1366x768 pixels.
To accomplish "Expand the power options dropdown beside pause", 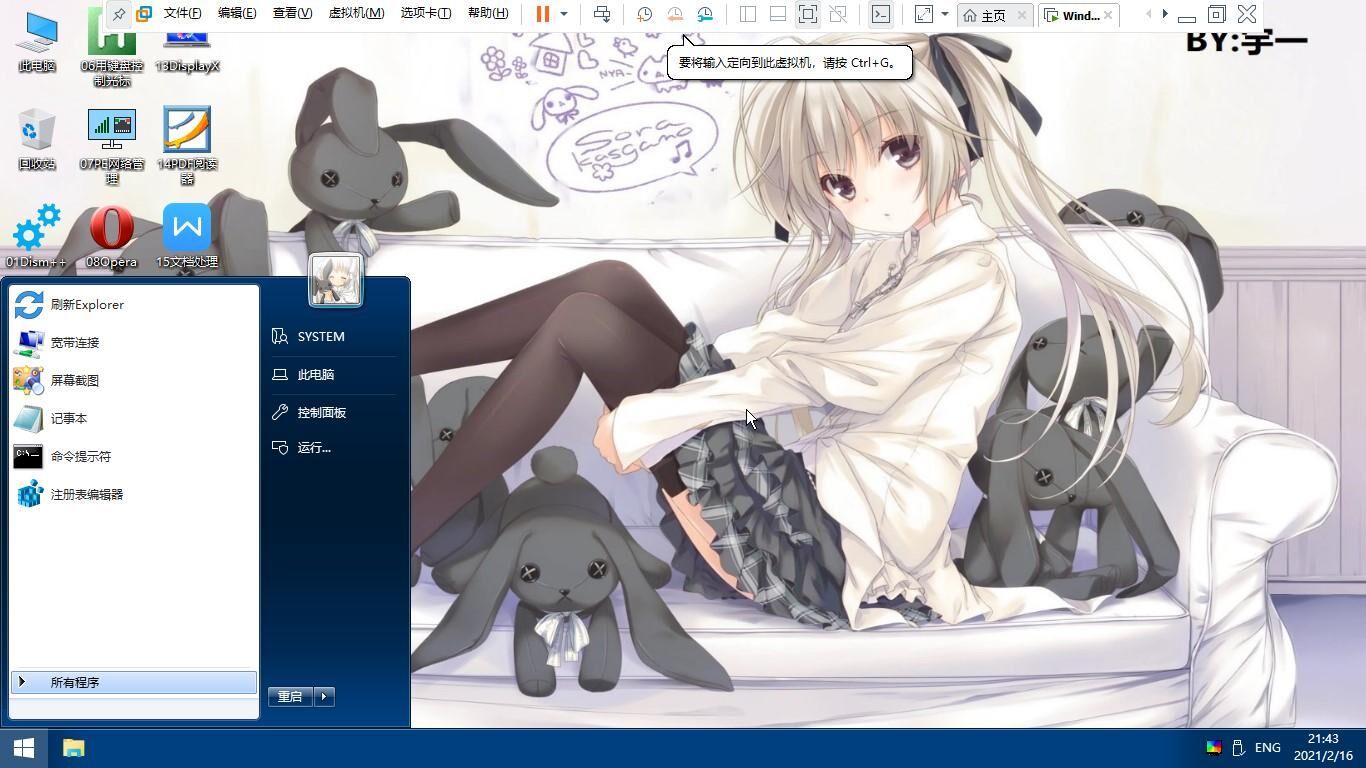I will tap(564, 14).
